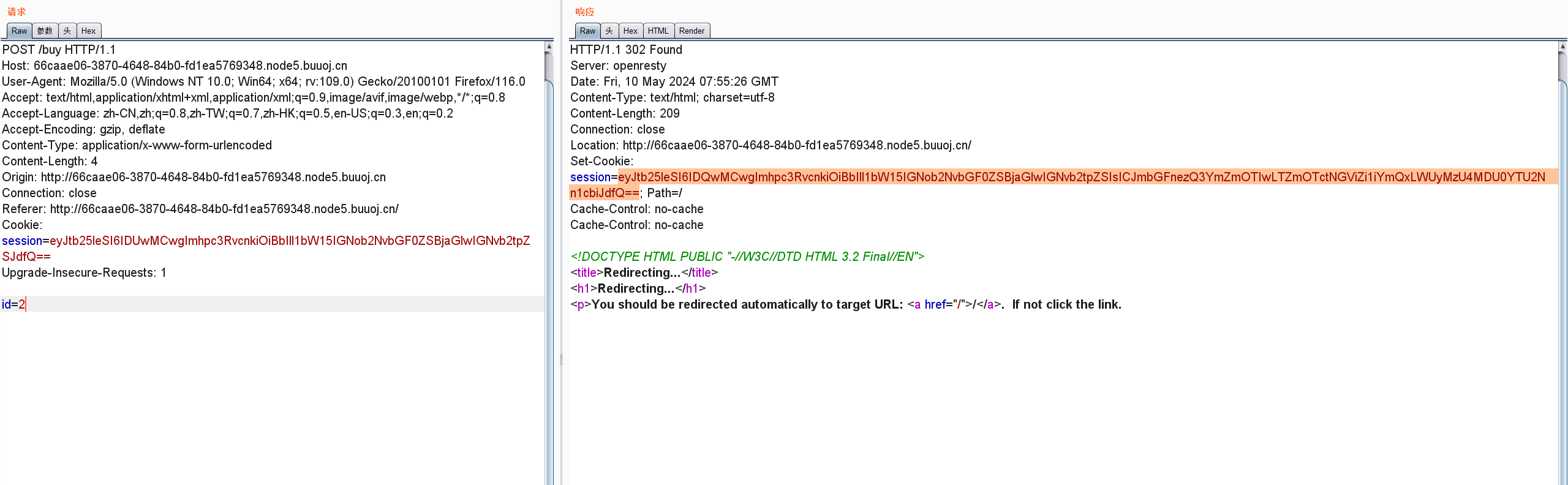
Task: Open the request 参数 (Params) tab
Action: point(45,31)
